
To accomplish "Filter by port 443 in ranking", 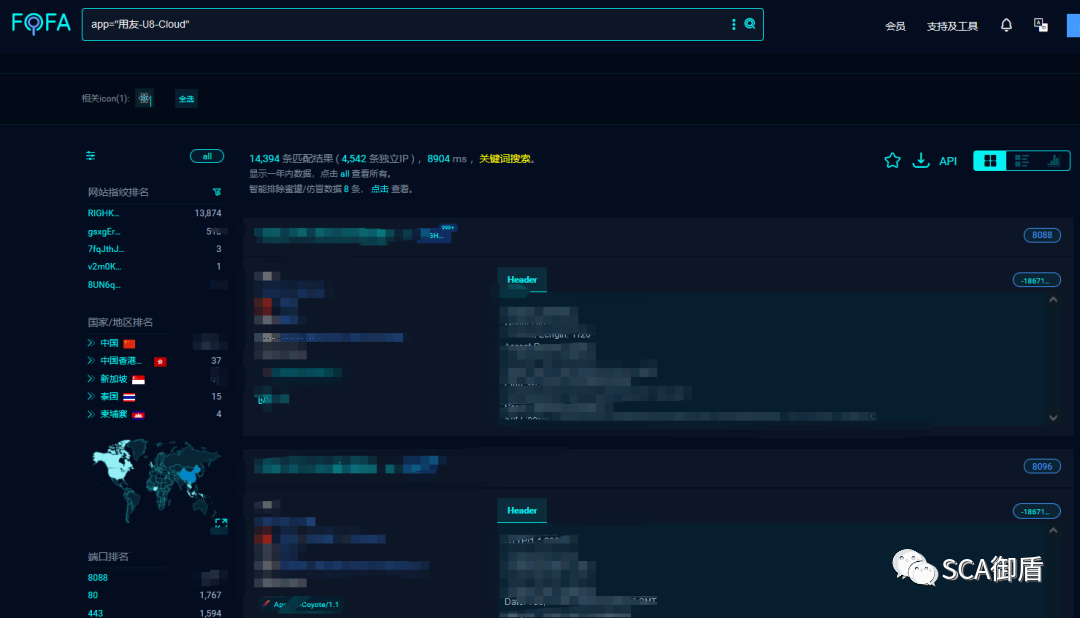I will point(95,613).
